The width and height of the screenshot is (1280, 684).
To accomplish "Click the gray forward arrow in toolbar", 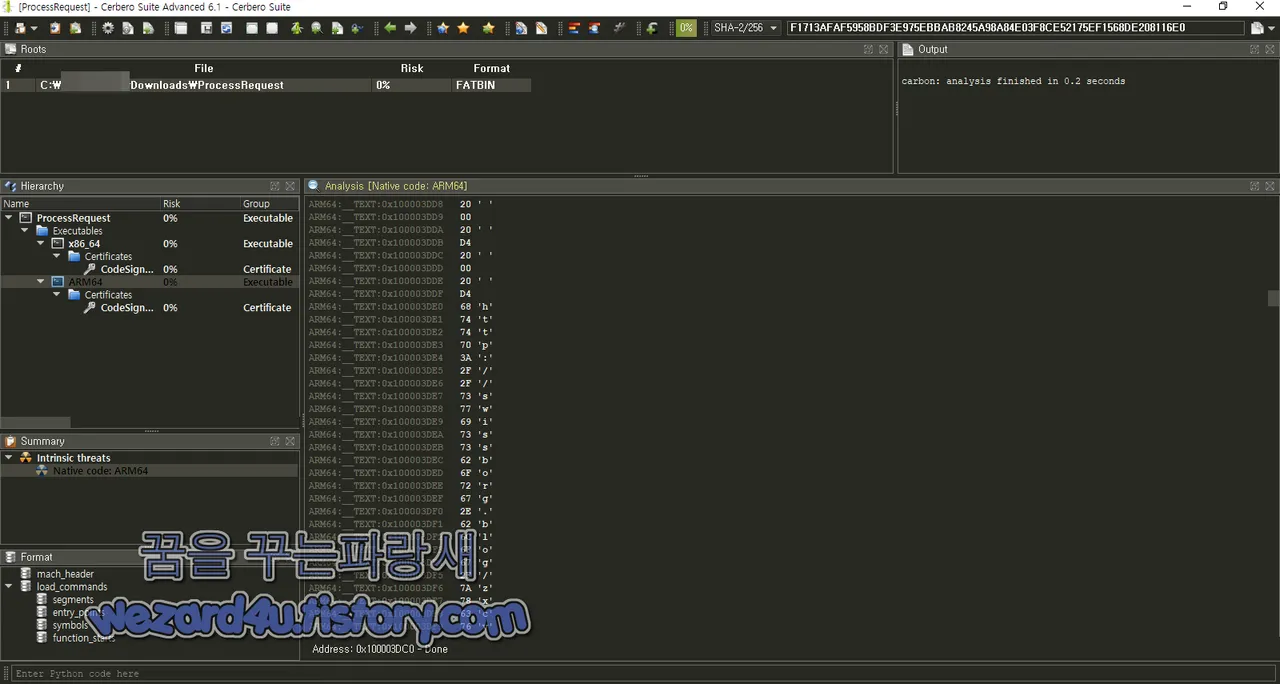I will [x=410, y=28].
